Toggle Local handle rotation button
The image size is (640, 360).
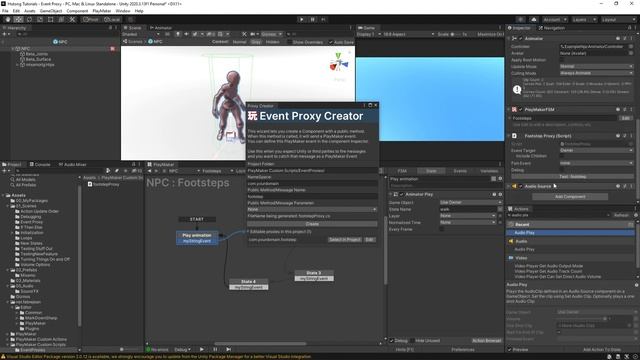[x=111, y=19]
